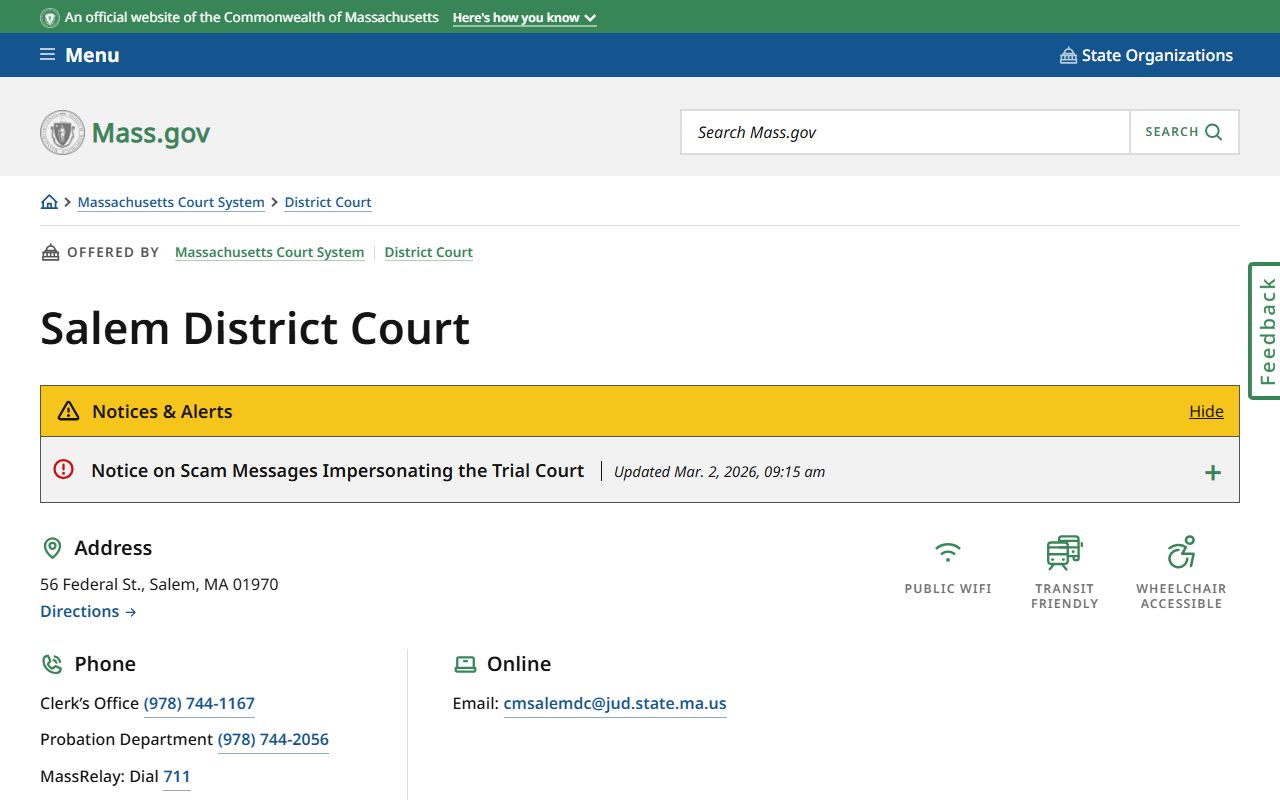This screenshot has height=800, width=1280.
Task: Click the Offered By building icon
Action: [50, 252]
